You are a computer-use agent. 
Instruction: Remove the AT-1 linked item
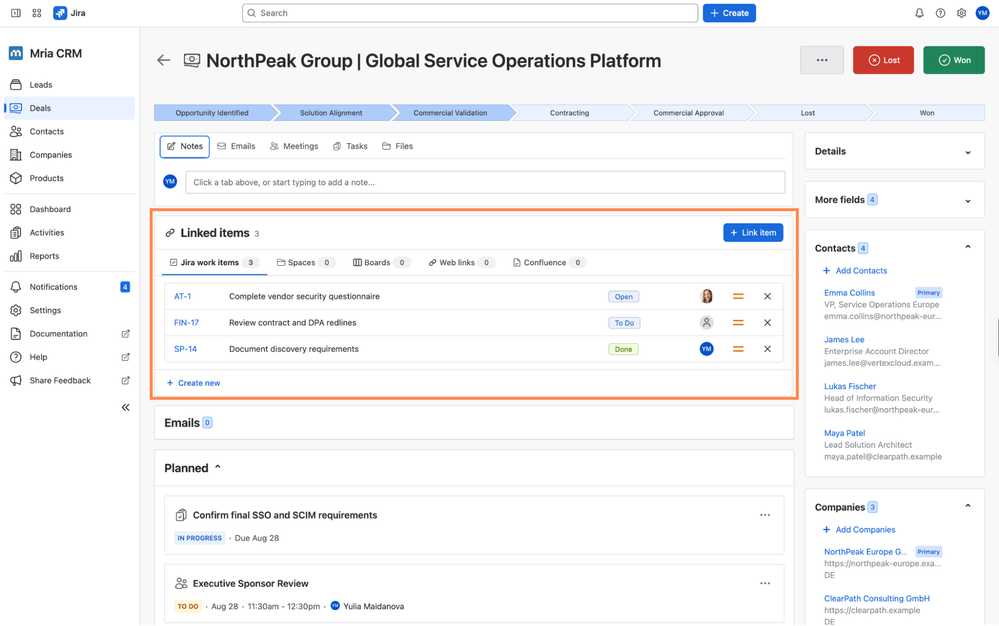[767, 296]
